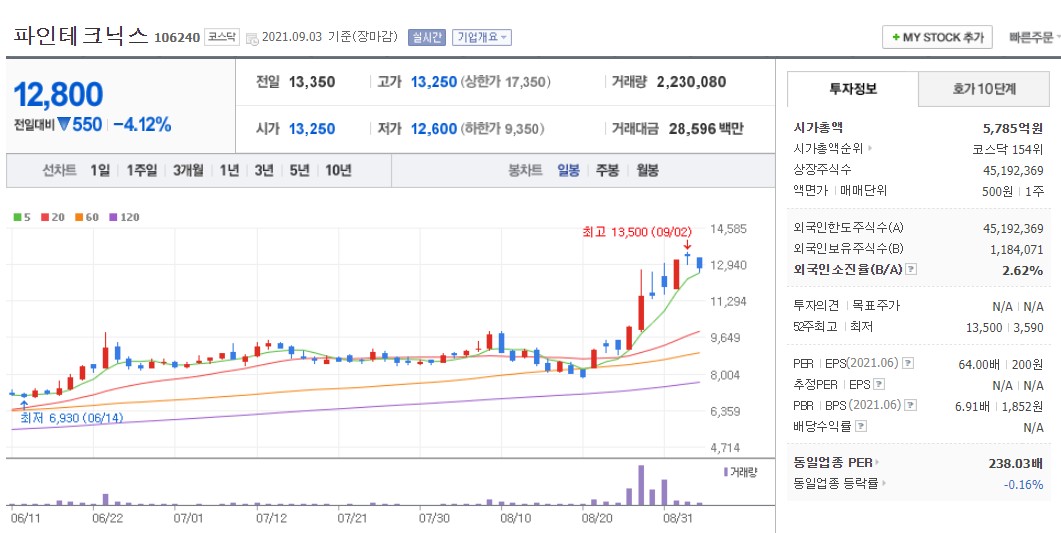This screenshot has height=533, width=1061.
Task: Select the 1일 line chart period
Action: point(99,170)
